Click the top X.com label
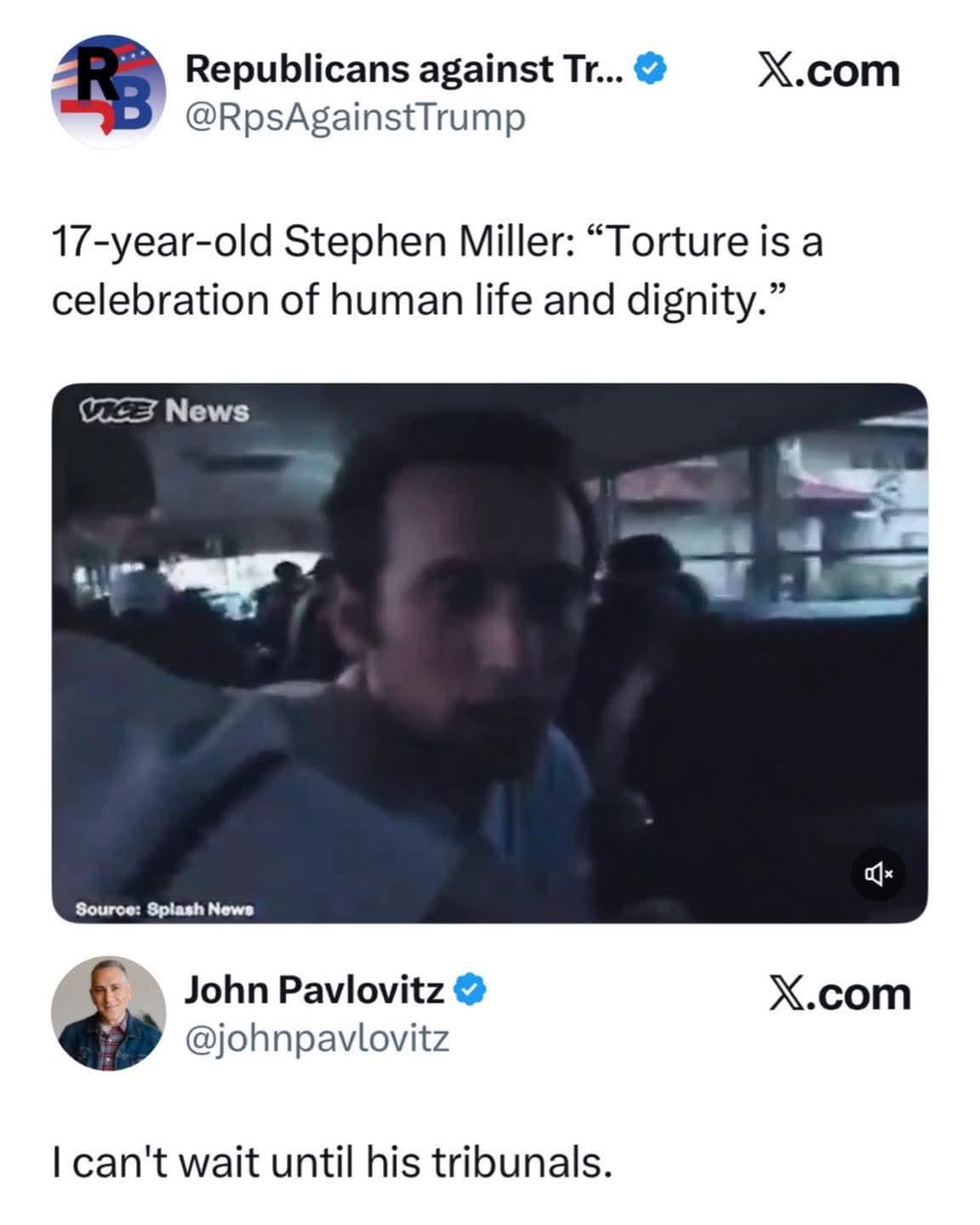The image size is (980, 1225). coord(828,71)
